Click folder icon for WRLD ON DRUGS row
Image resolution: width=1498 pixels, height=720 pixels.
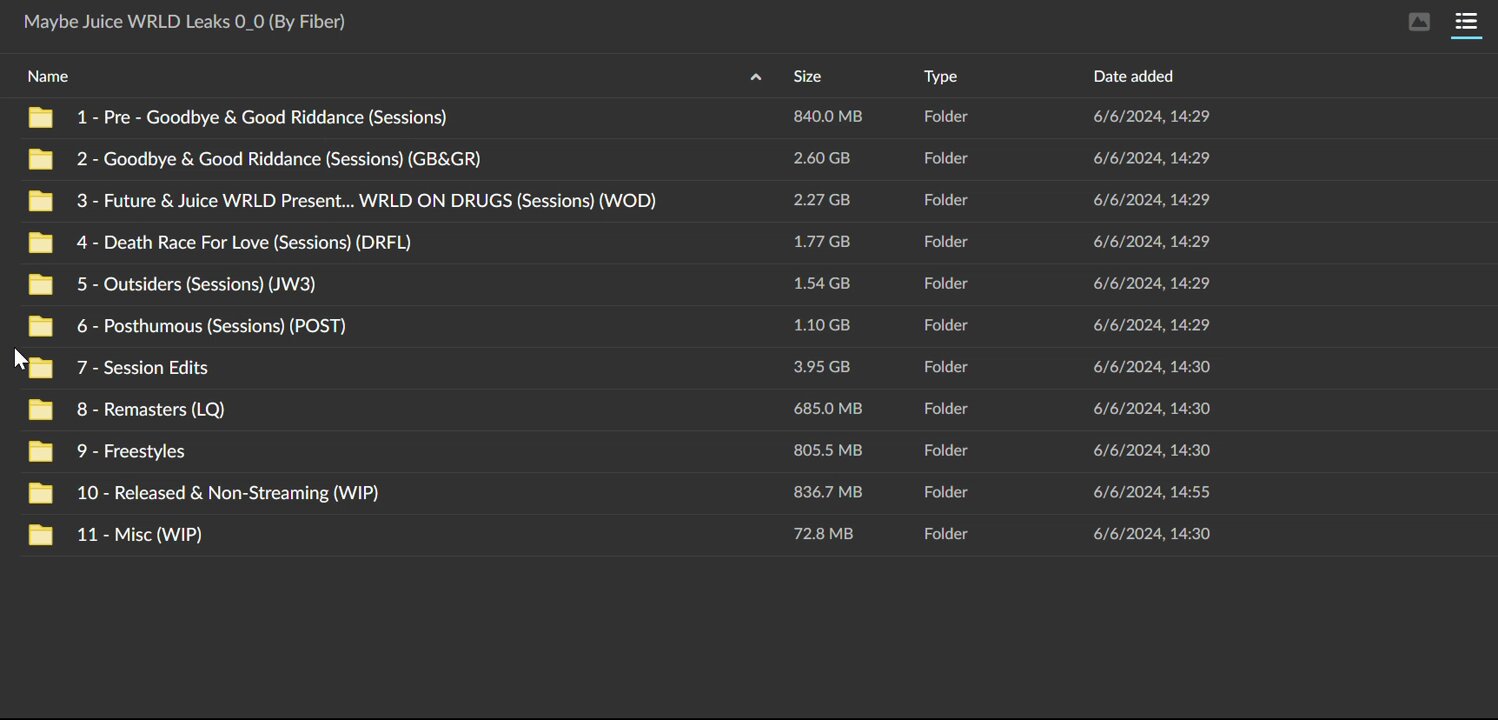coord(41,201)
